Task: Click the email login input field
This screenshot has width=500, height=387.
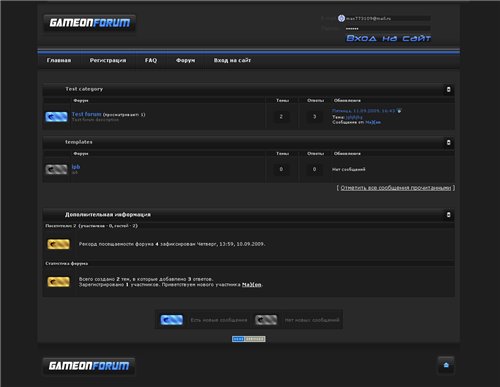Action: (388, 18)
